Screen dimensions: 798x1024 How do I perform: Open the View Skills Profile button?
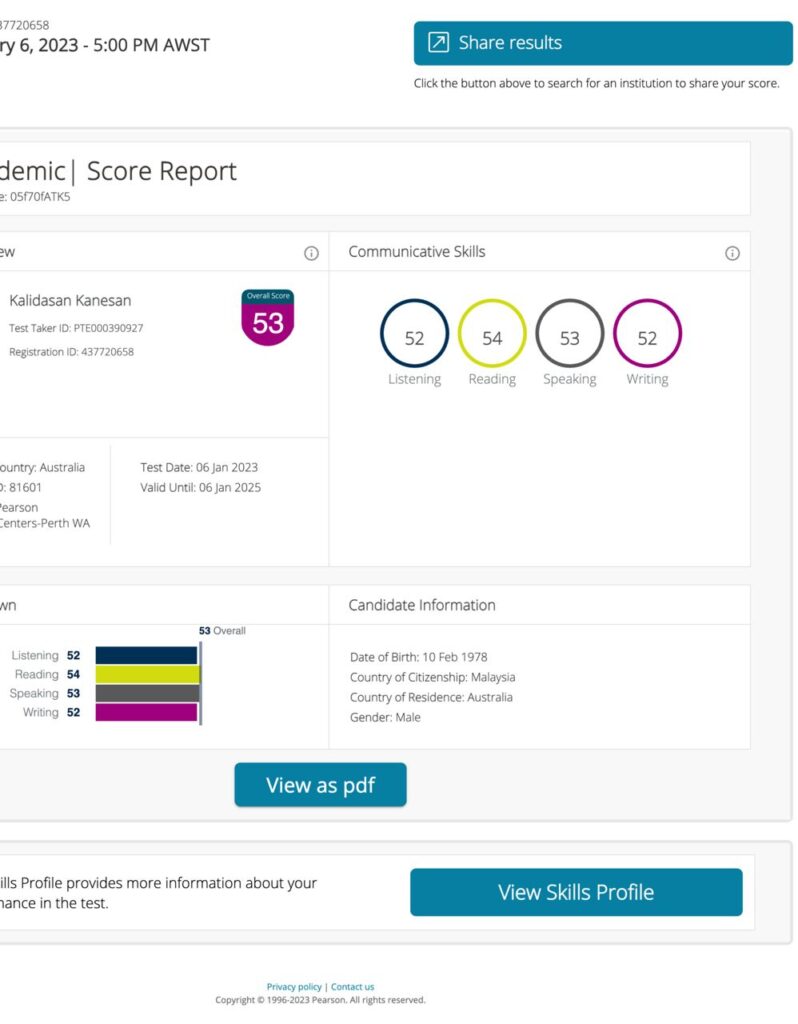click(576, 892)
